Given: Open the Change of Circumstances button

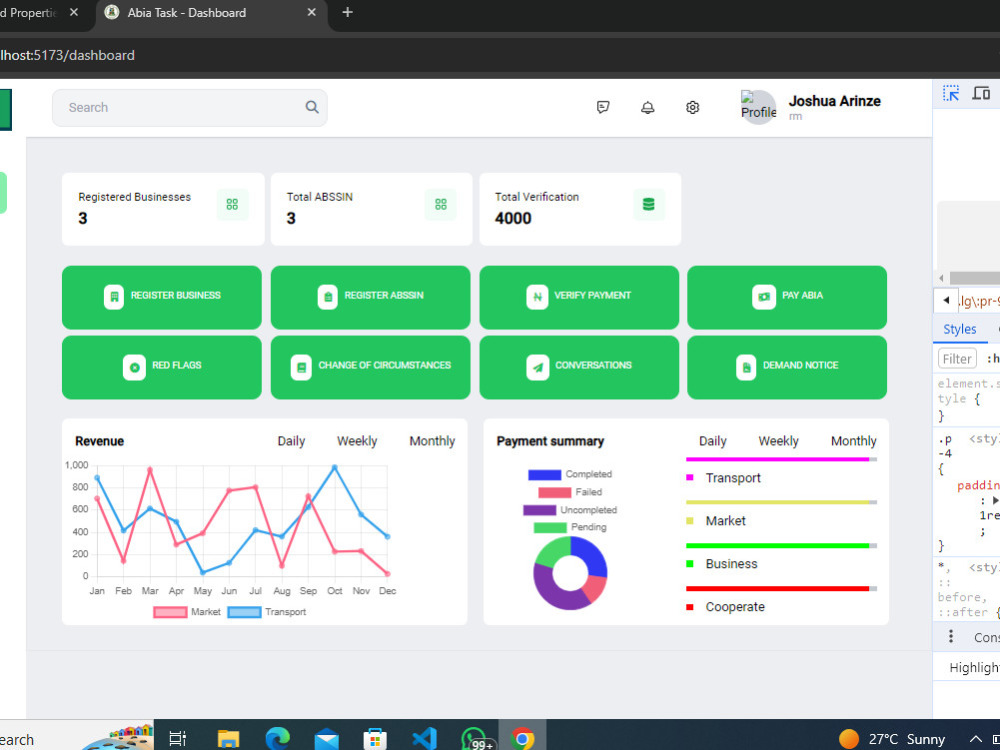Looking at the screenshot, I should tap(371, 367).
